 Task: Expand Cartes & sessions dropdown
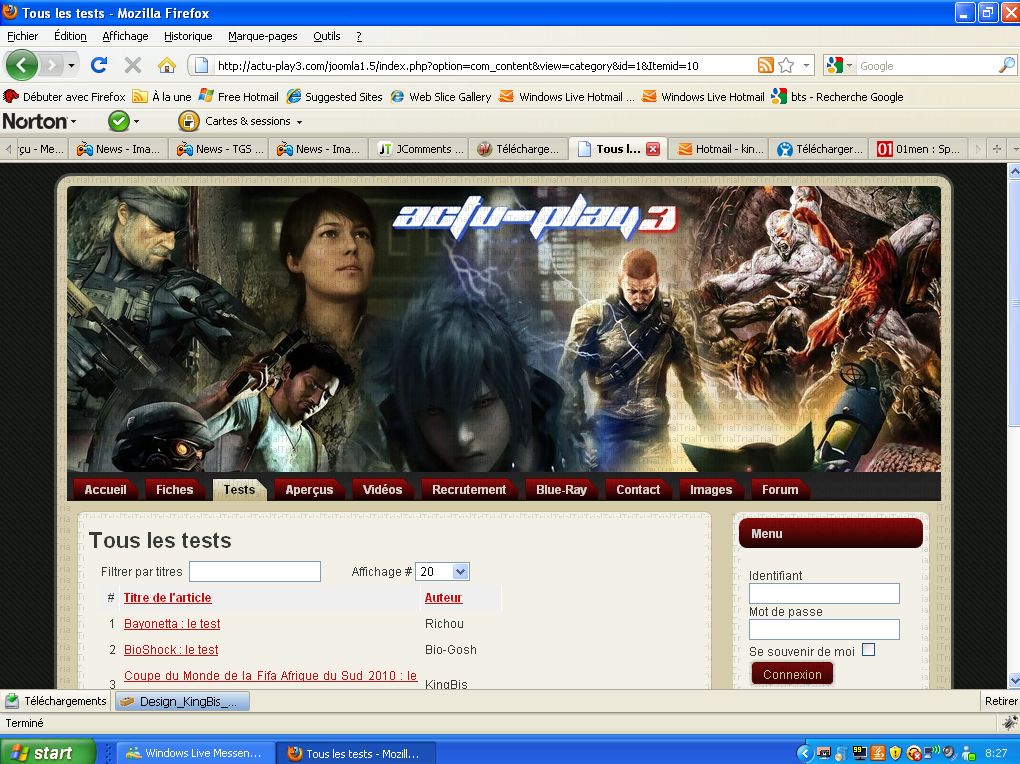point(299,122)
